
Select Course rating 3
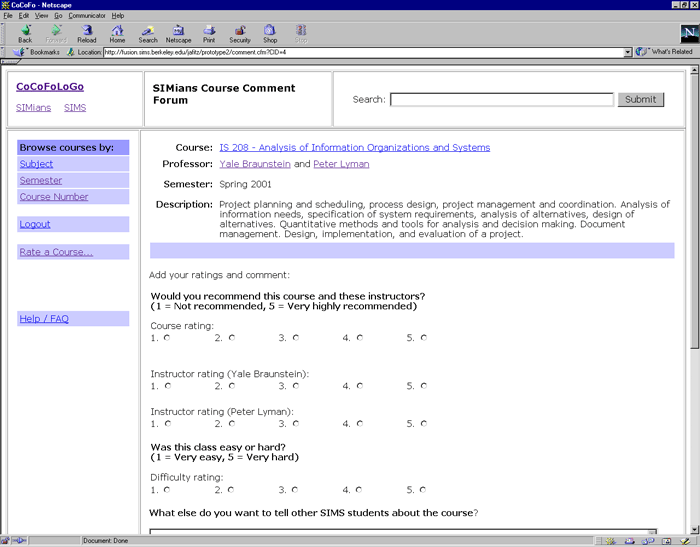(296, 338)
